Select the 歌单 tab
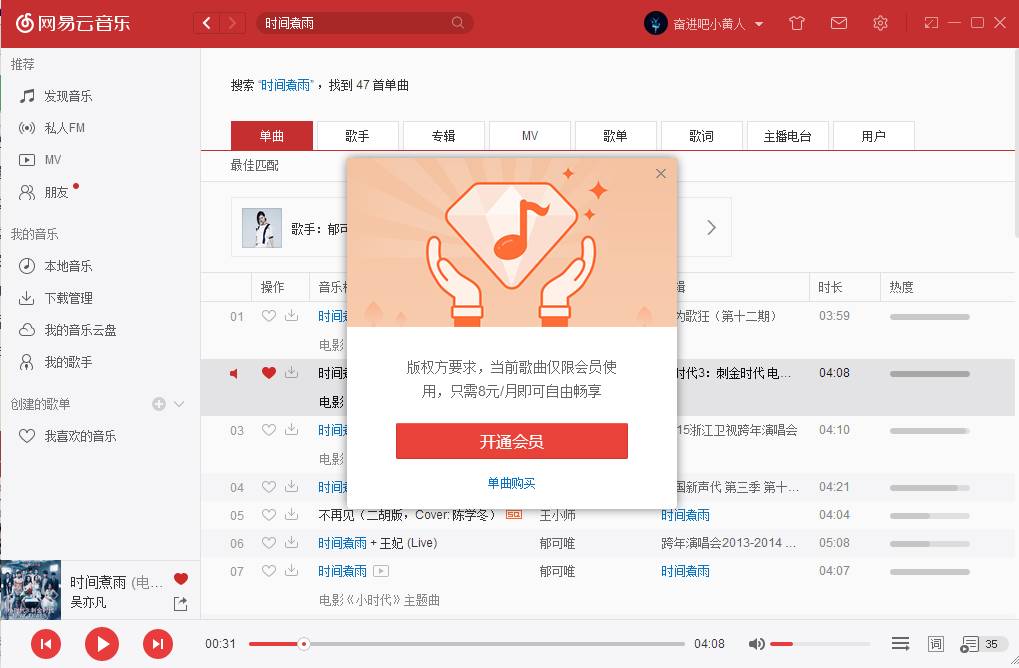 (615, 136)
